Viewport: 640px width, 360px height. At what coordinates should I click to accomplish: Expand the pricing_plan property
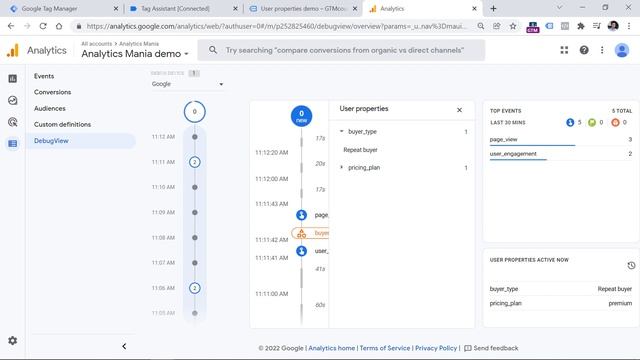[342, 167]
